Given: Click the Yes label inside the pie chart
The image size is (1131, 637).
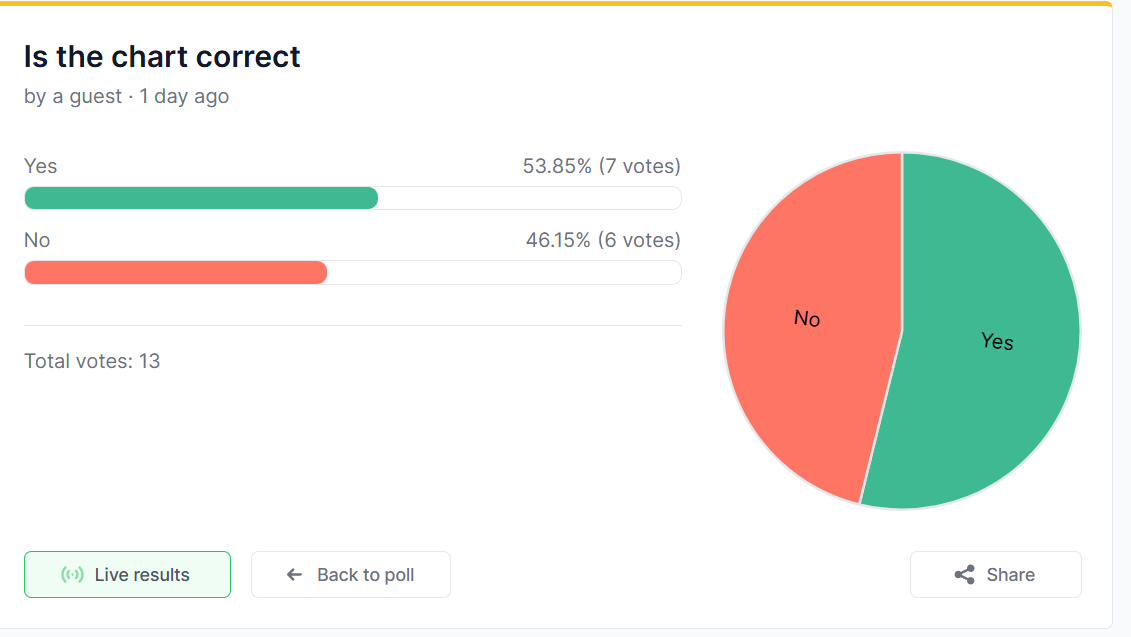Looking at the screenshot, I should click(x=997, y=341).
